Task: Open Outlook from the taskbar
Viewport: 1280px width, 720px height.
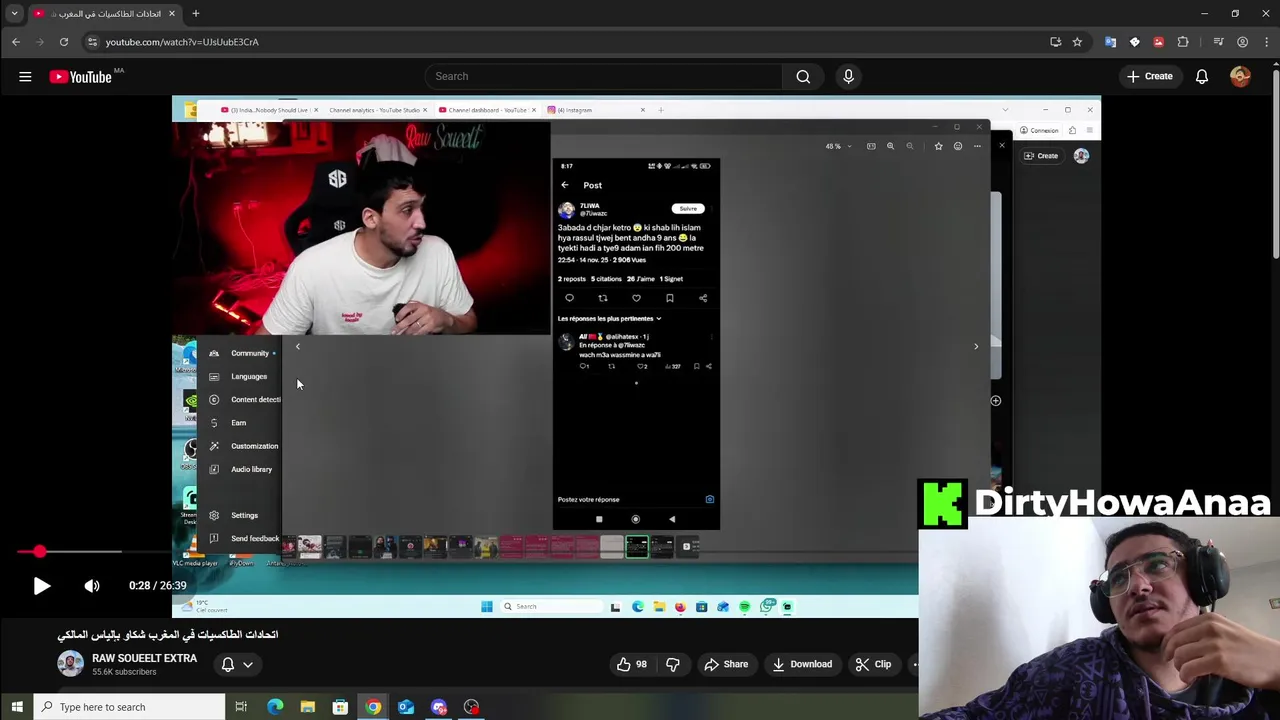Action: click(406, 707)
